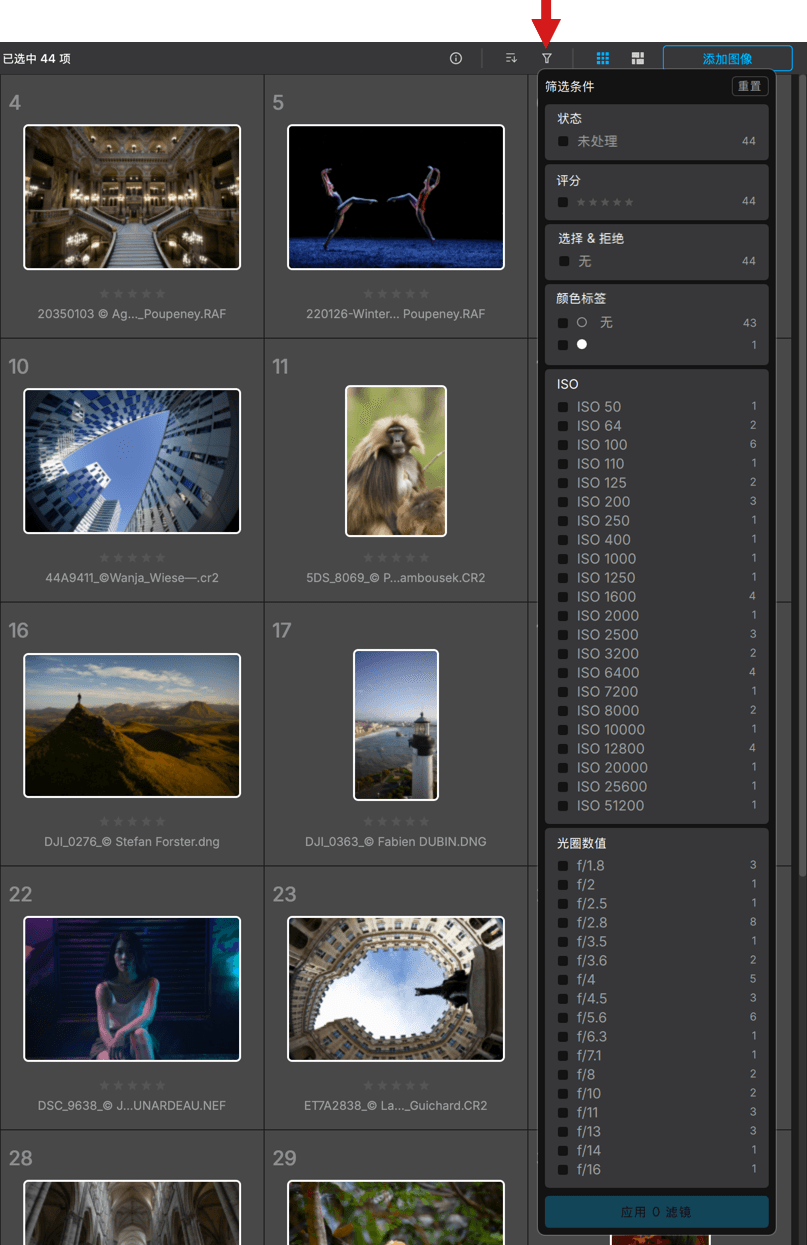The height and width of the screenshot is (1245, 807).
Task: Click the 添加图像 button
Action: point(727,58)
